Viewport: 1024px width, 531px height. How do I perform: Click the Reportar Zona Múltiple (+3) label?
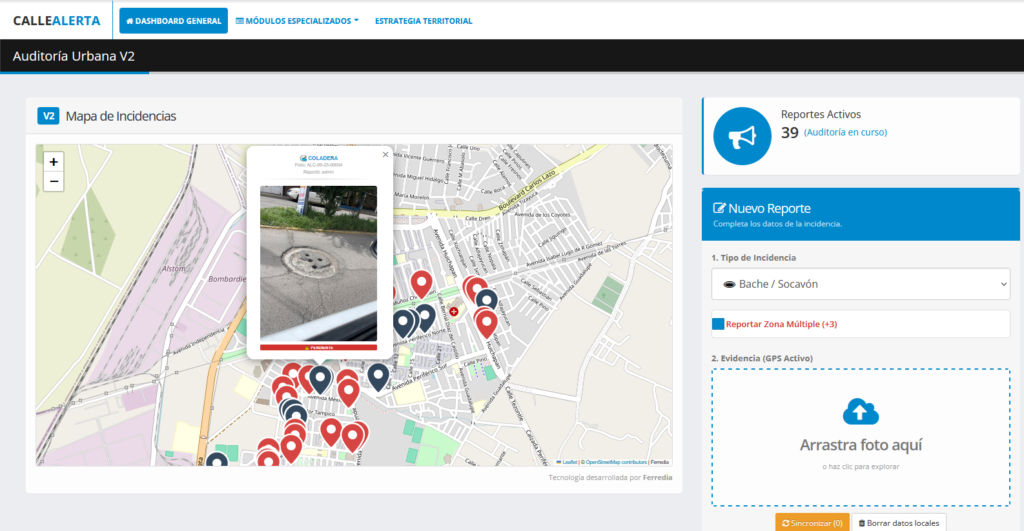click(x=781, y=324)
